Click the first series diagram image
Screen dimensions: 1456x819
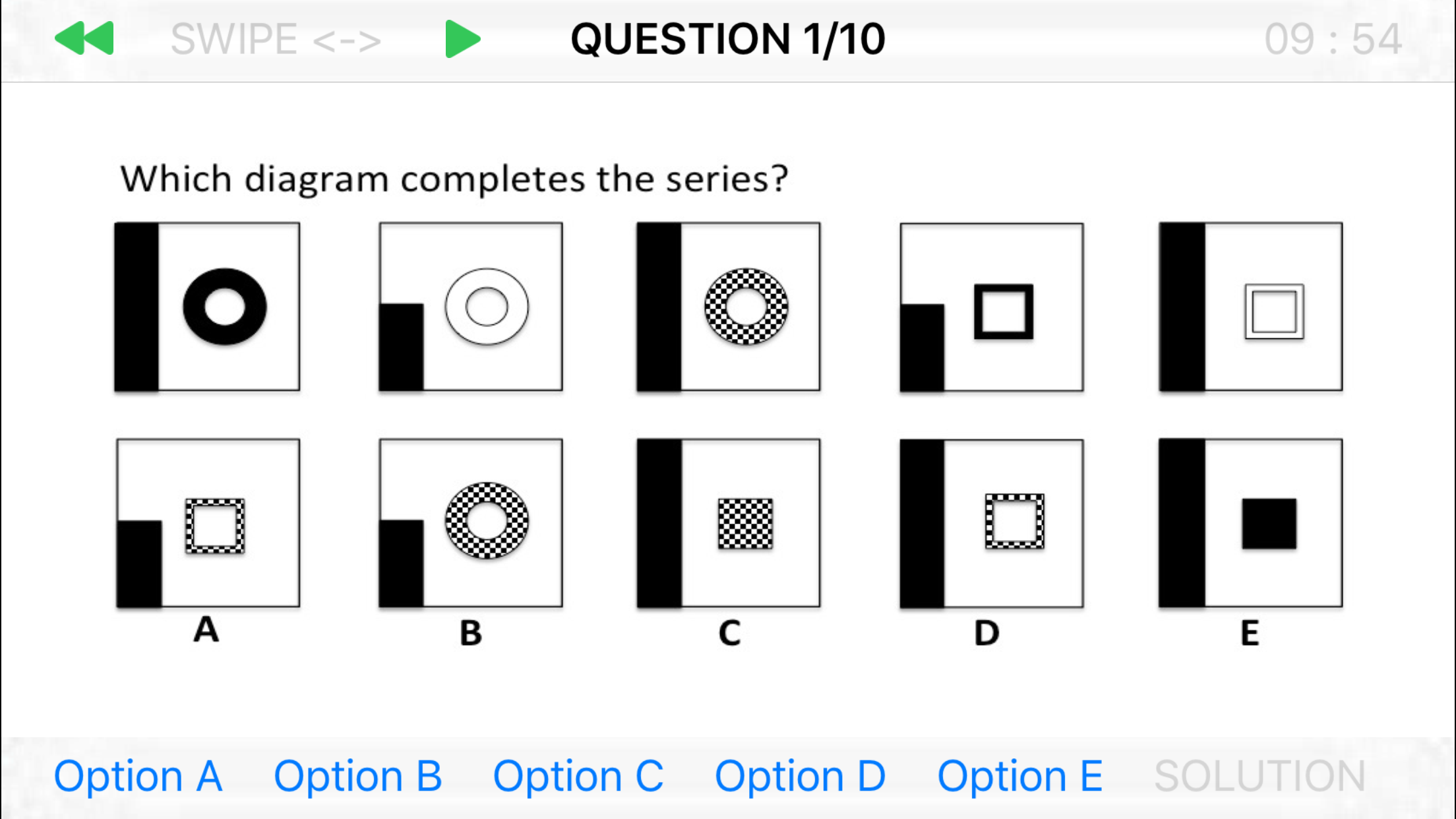[x=207, y=306]
